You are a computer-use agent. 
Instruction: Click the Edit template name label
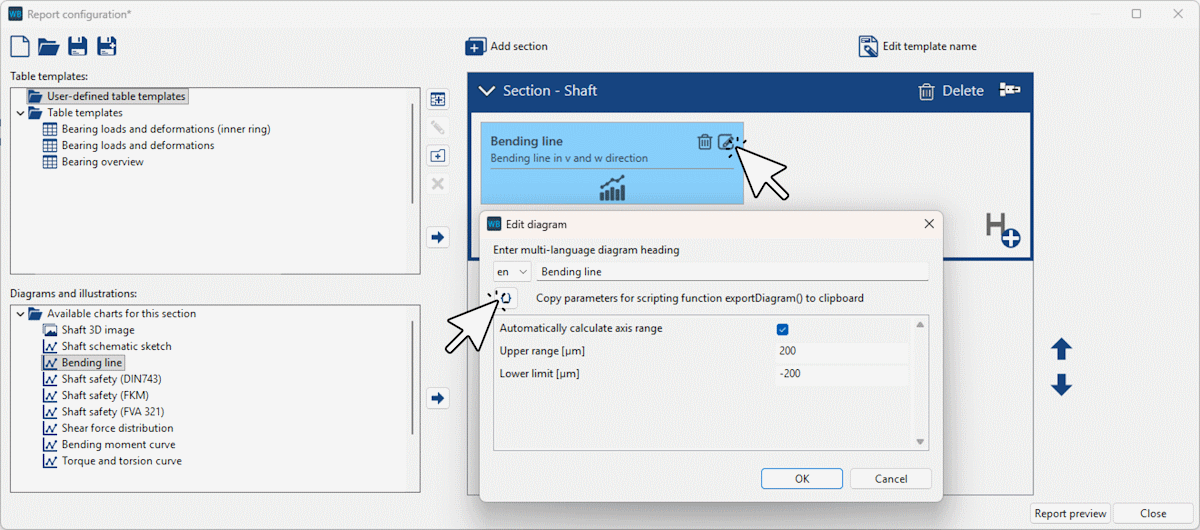click(929, 46)
